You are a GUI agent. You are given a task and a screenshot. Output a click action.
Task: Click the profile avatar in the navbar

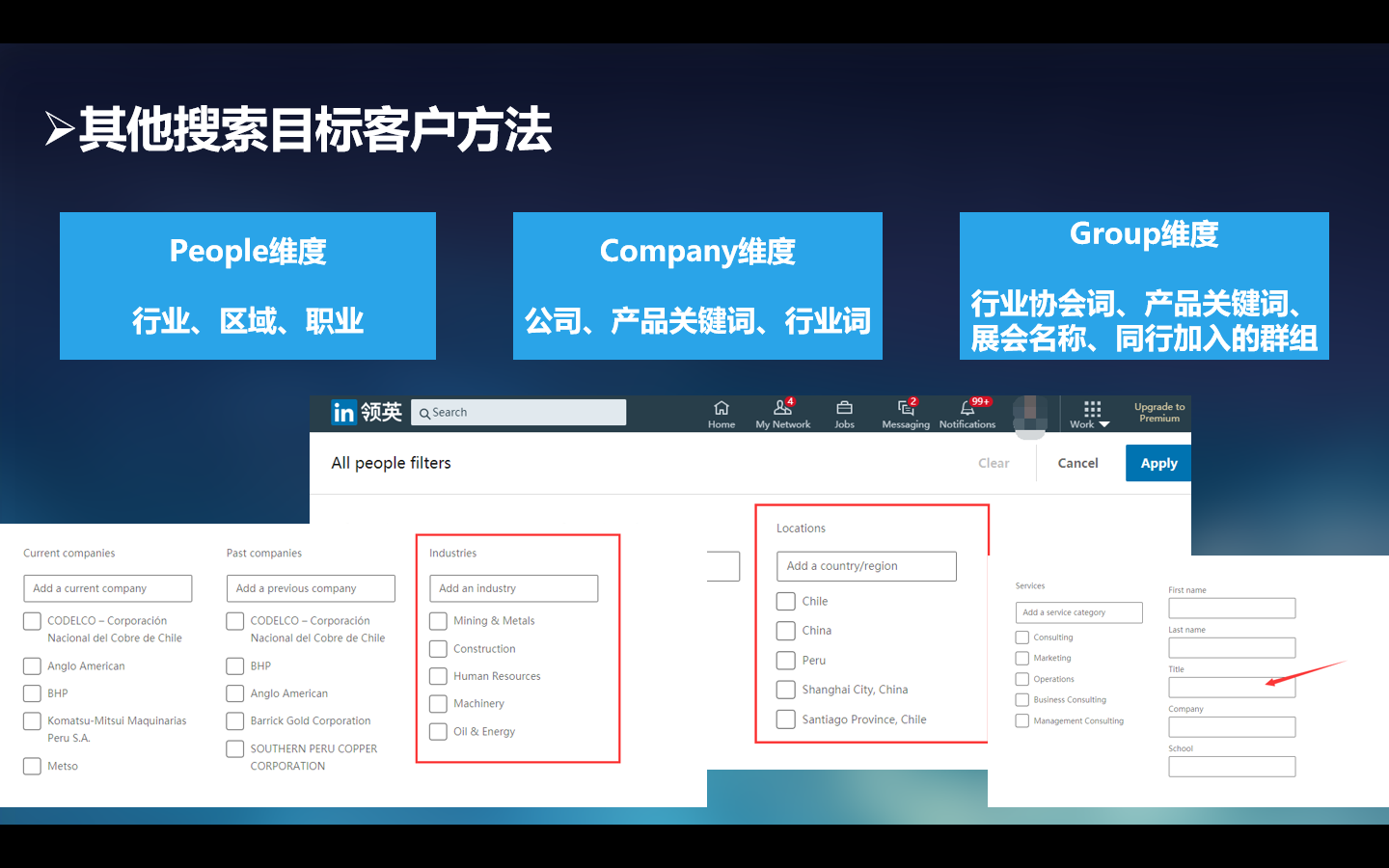pos(1030,414)
